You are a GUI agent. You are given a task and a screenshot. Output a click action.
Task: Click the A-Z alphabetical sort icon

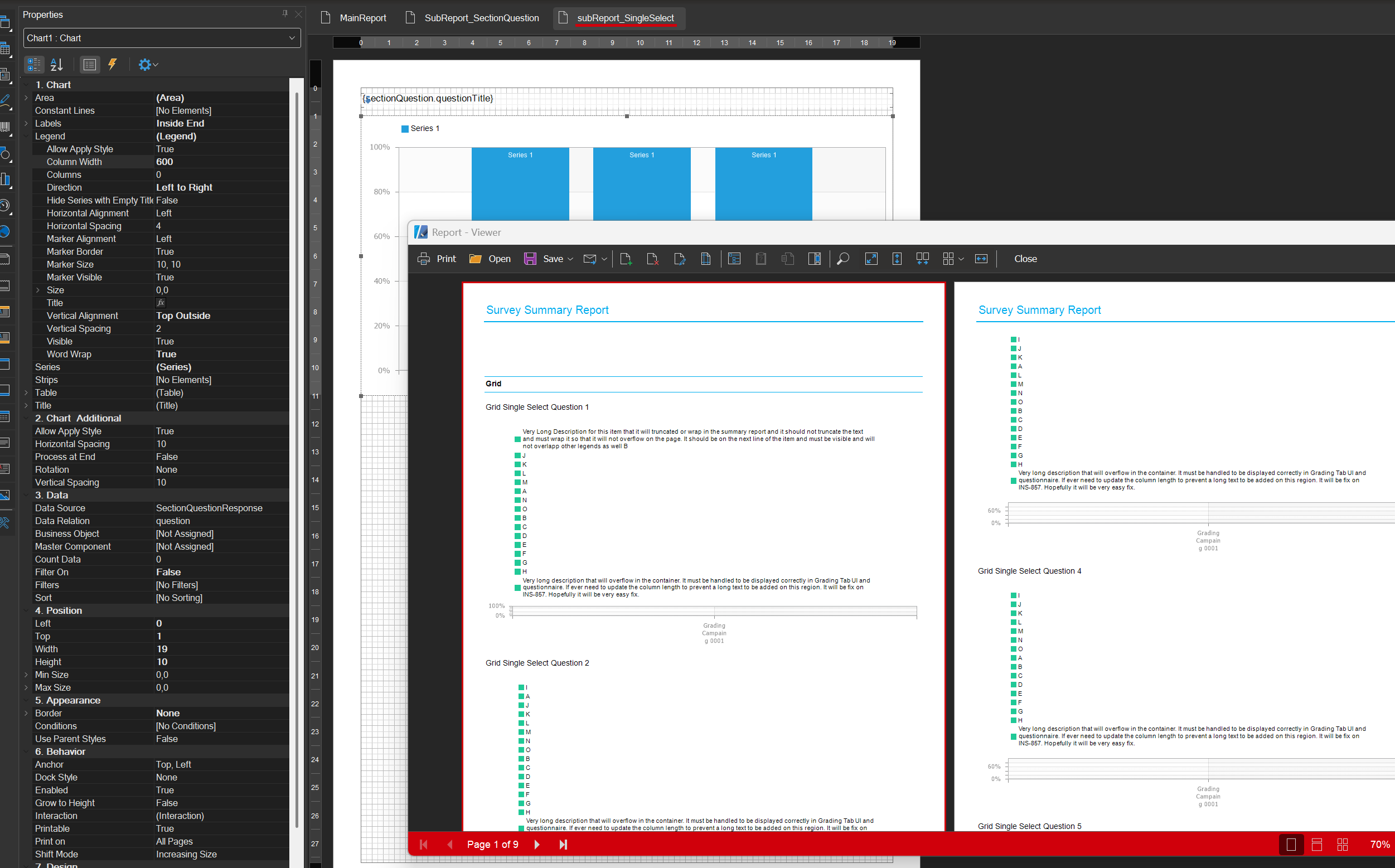point(56,64)
